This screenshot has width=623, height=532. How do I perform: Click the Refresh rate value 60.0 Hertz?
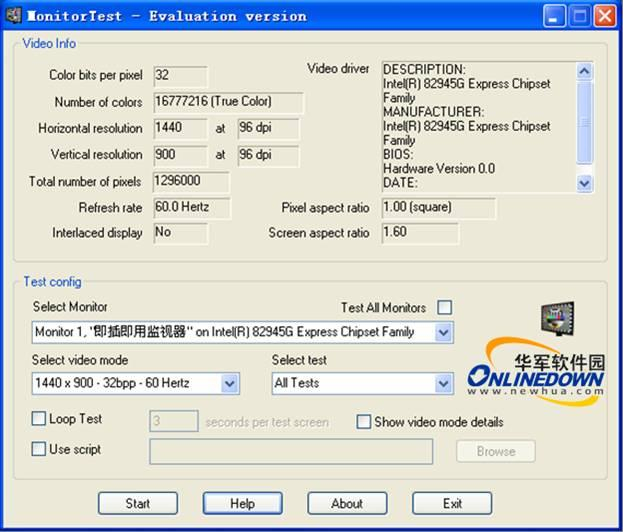(x=192, y=208)
